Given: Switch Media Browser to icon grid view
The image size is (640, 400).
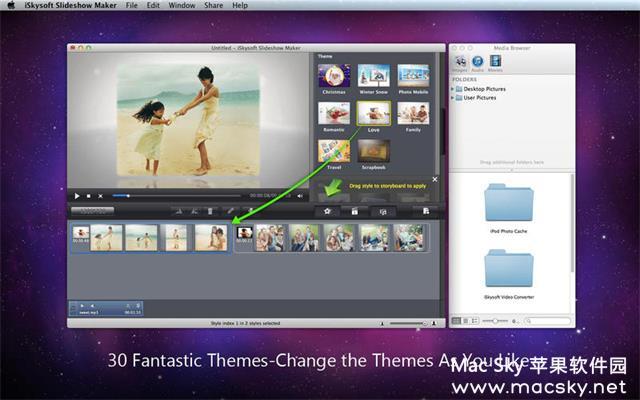Looking at the screenshot, I should point(456,321).
